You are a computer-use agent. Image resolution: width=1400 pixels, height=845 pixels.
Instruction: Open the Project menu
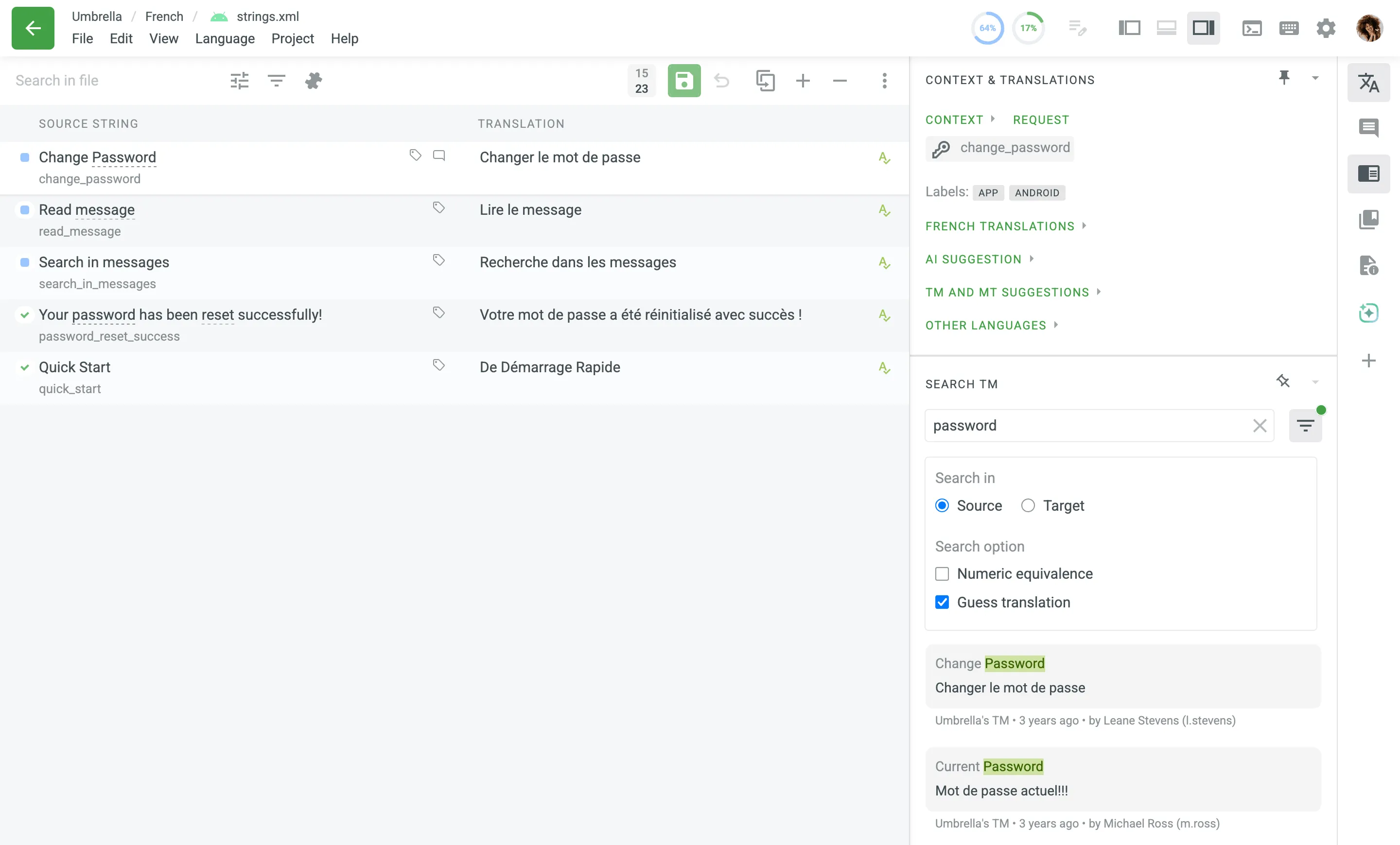tap(292, 38)
